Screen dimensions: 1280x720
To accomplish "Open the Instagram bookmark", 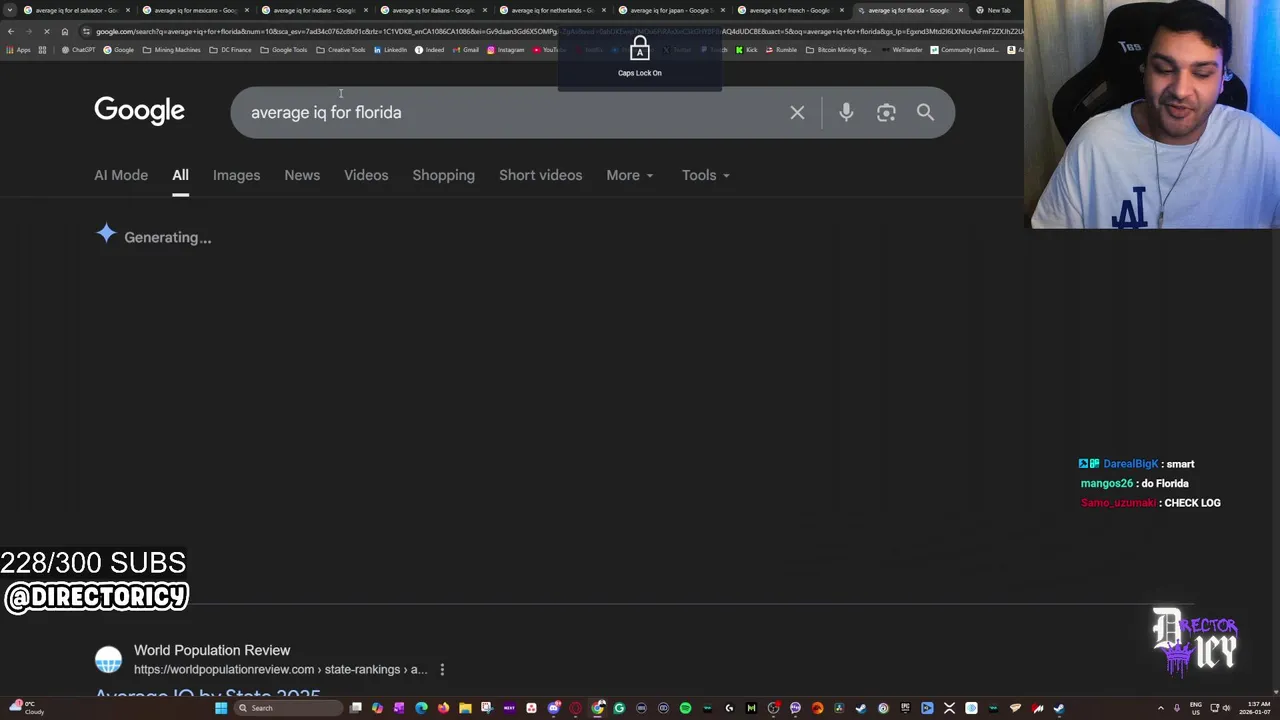I will tap(505, 50).
